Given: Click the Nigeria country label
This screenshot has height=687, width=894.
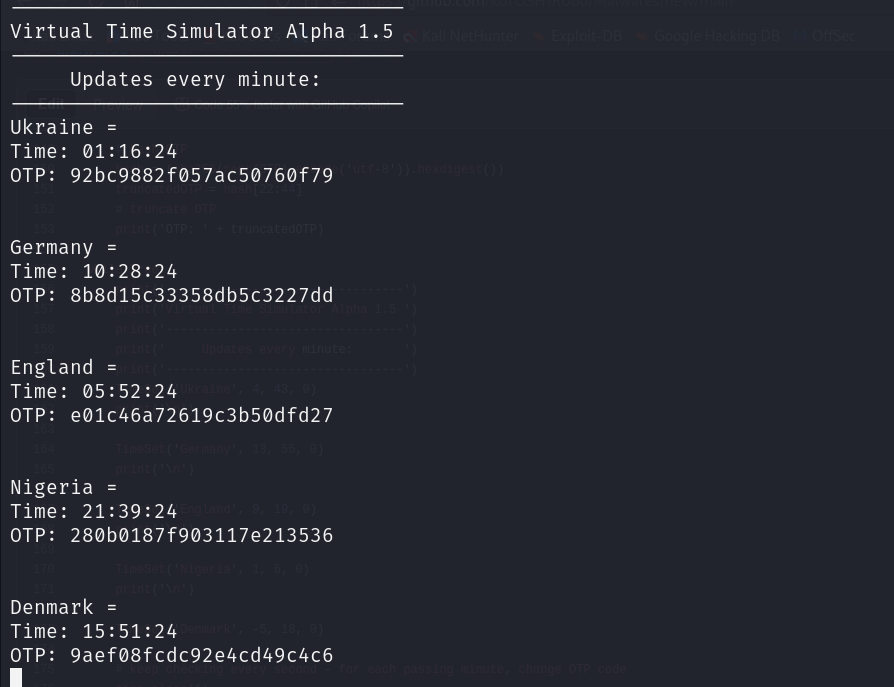Looking at the screenshot, I should (x=52, y=487).
